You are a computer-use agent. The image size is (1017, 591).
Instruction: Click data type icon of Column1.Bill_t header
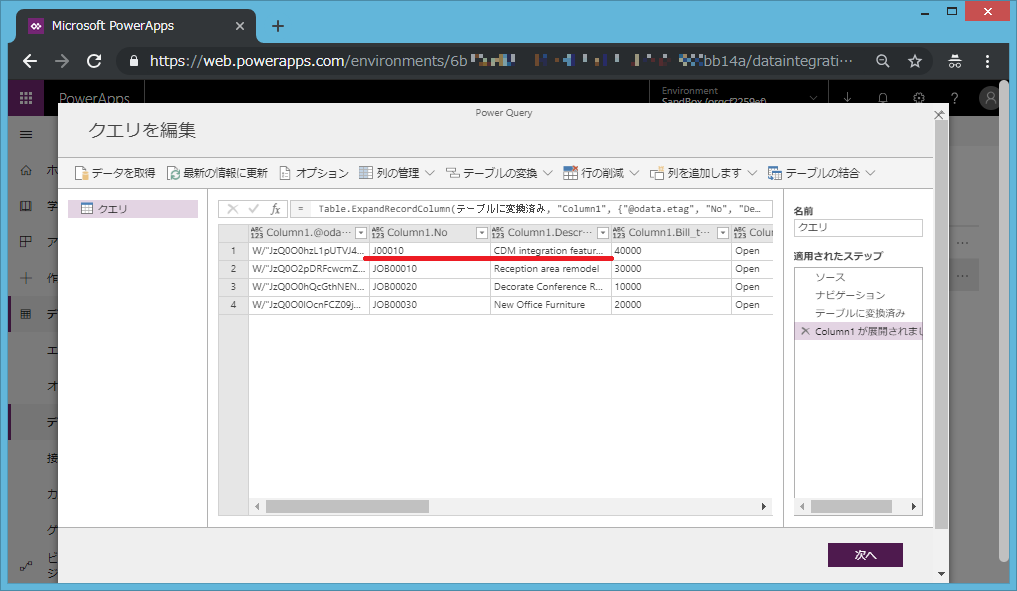tap(619, 233)
